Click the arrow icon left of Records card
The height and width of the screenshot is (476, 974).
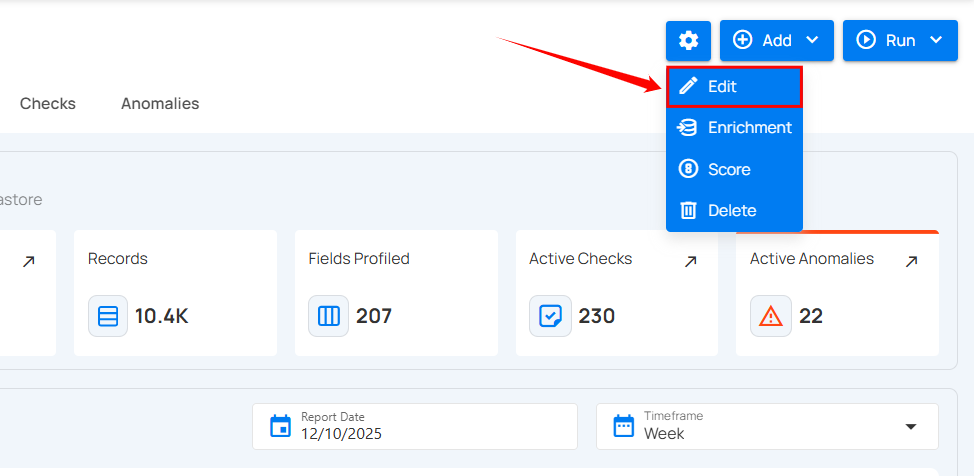[x=28, y=262]
